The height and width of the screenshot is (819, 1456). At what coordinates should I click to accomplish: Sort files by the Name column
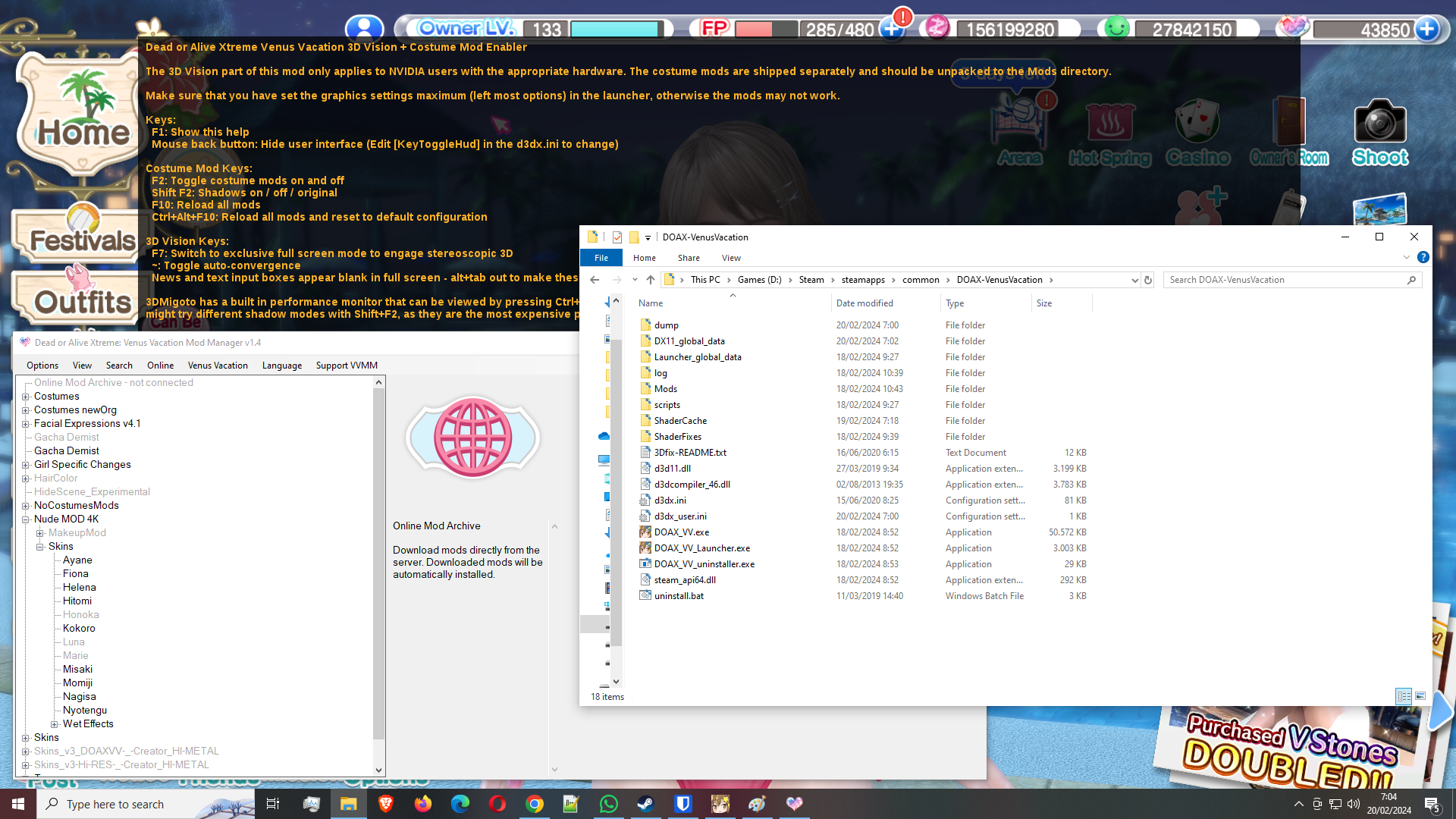tap(733, 303)
